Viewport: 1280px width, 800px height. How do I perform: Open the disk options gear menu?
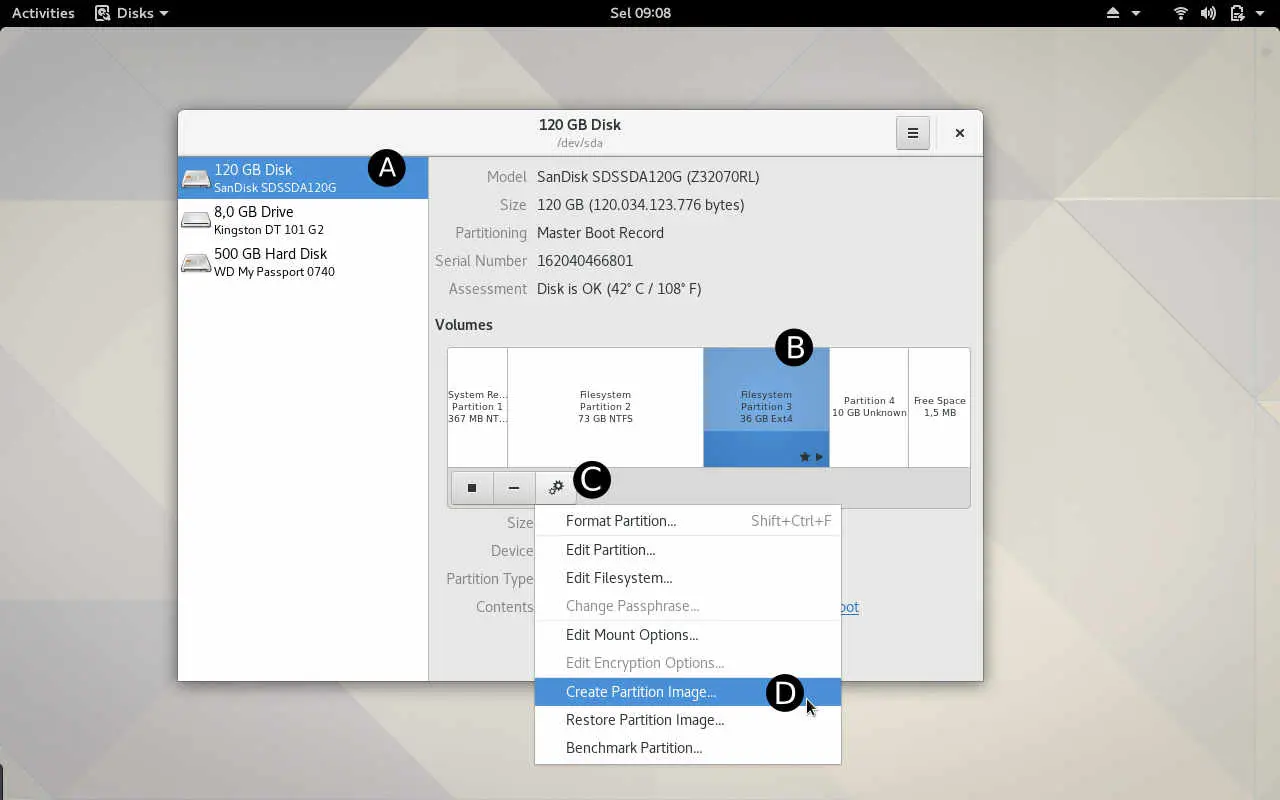[555, 487]
